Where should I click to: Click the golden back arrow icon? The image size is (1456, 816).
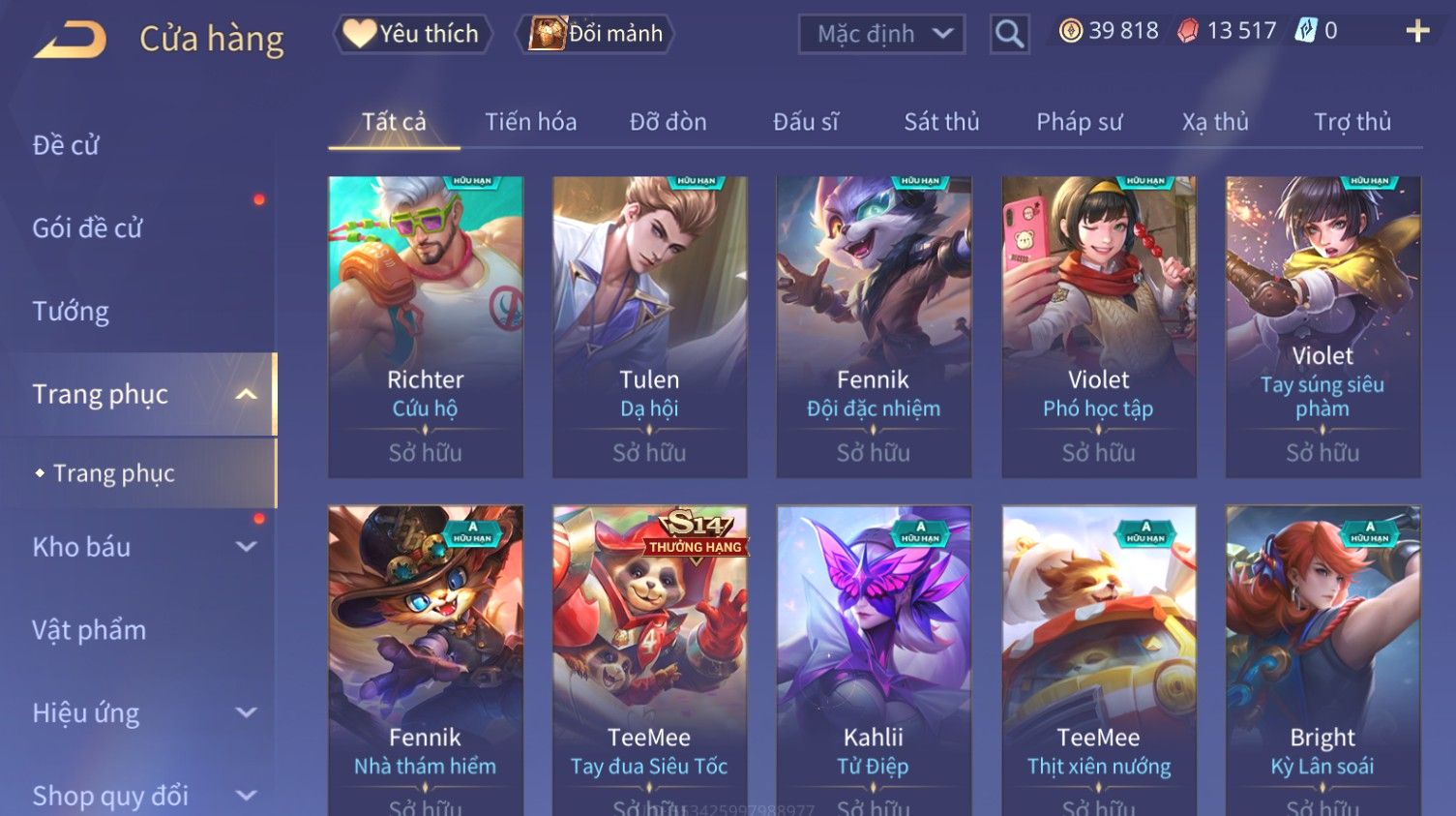(71, 40)
